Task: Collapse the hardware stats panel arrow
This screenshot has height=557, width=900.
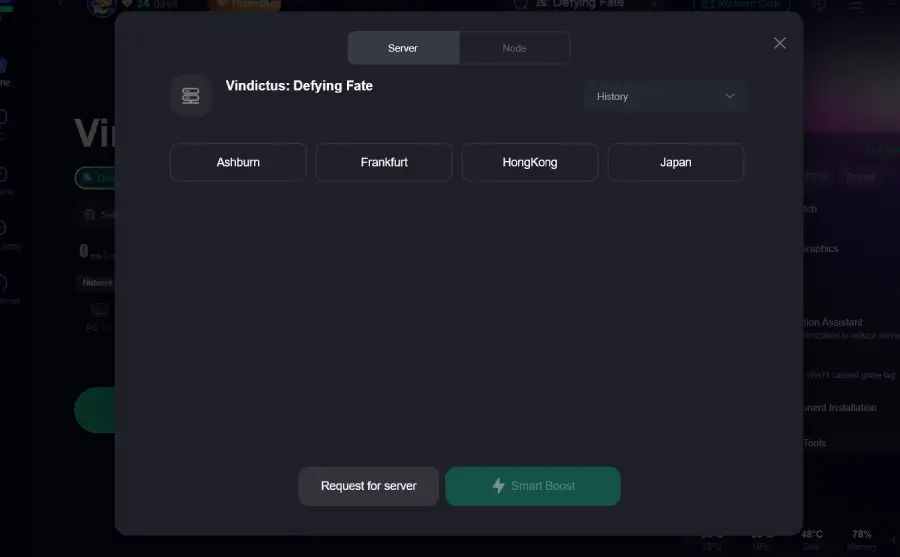Action: (893, 540)
